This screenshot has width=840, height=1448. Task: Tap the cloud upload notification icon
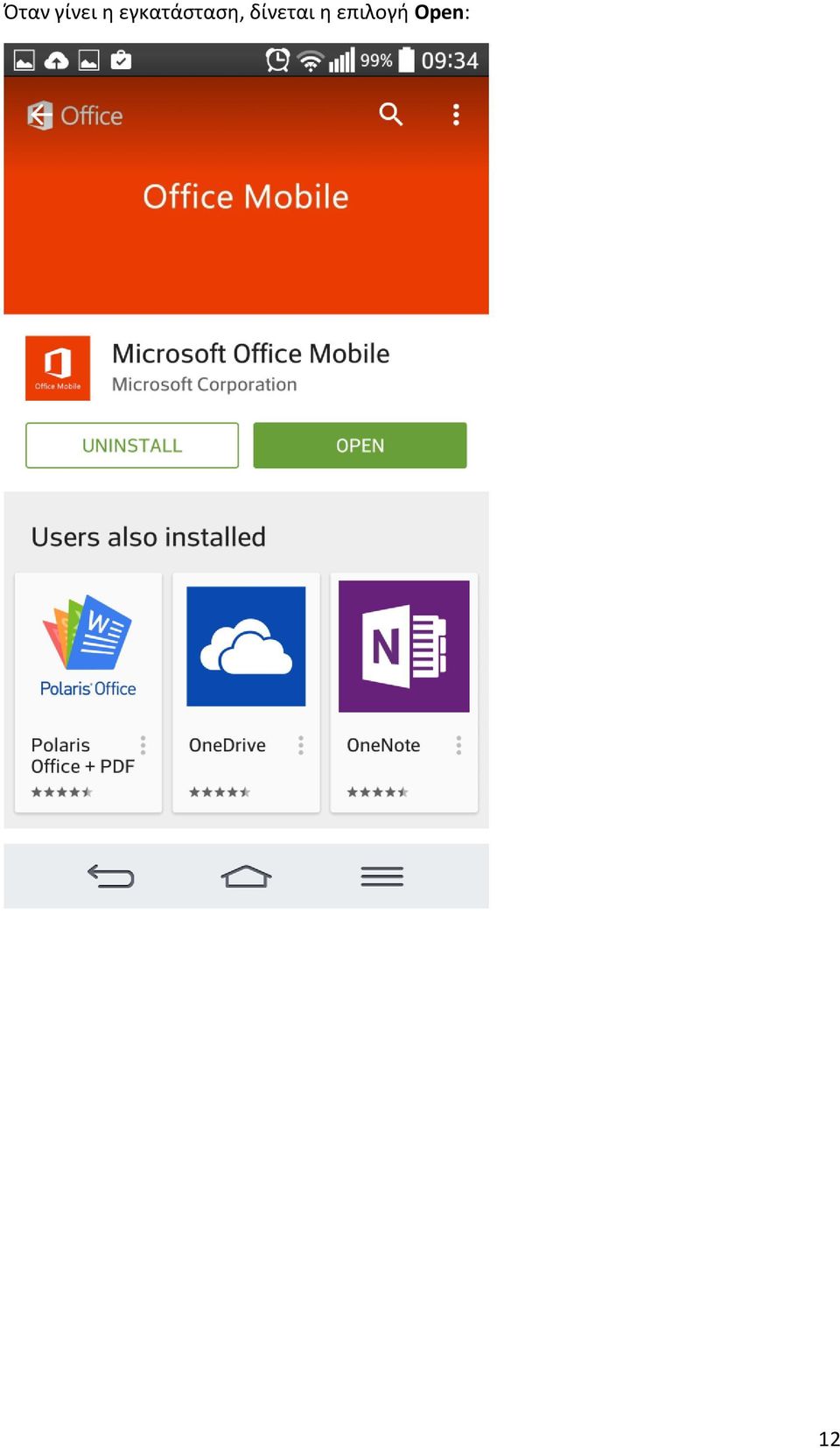pos(57,60)
